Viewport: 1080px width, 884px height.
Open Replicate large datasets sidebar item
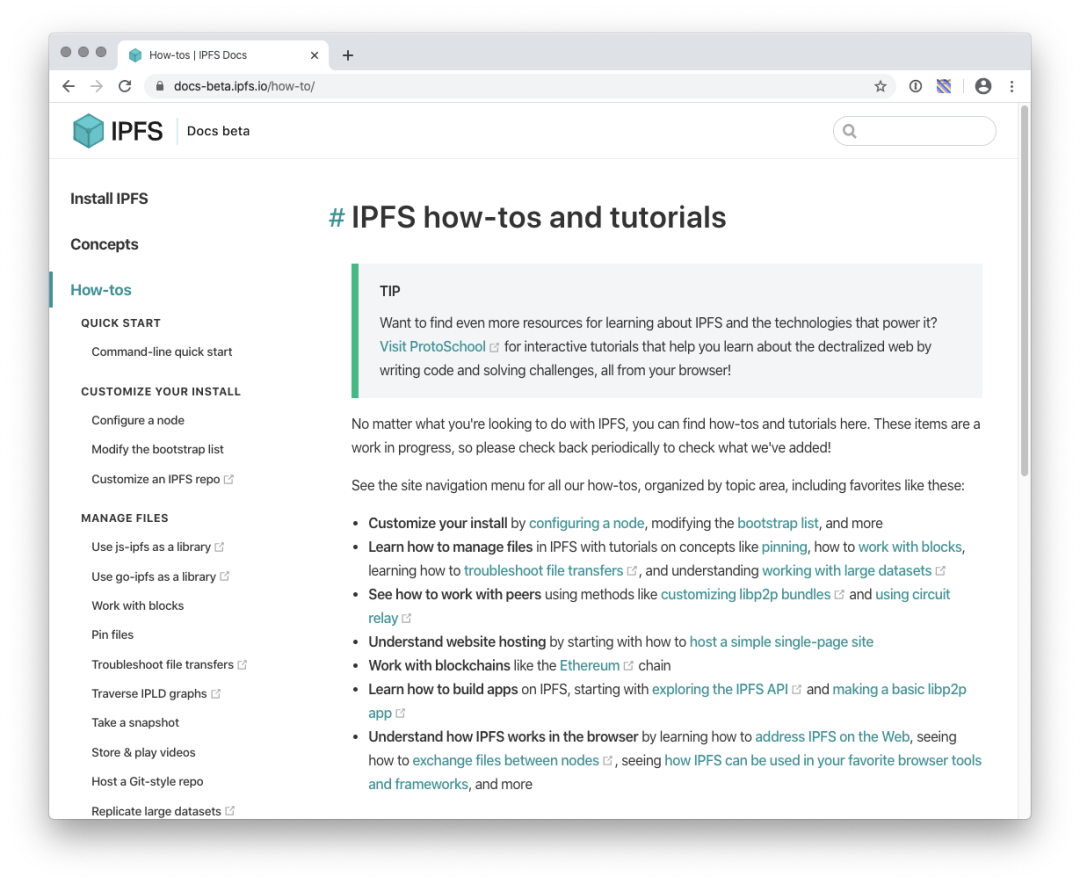point(163,811)
